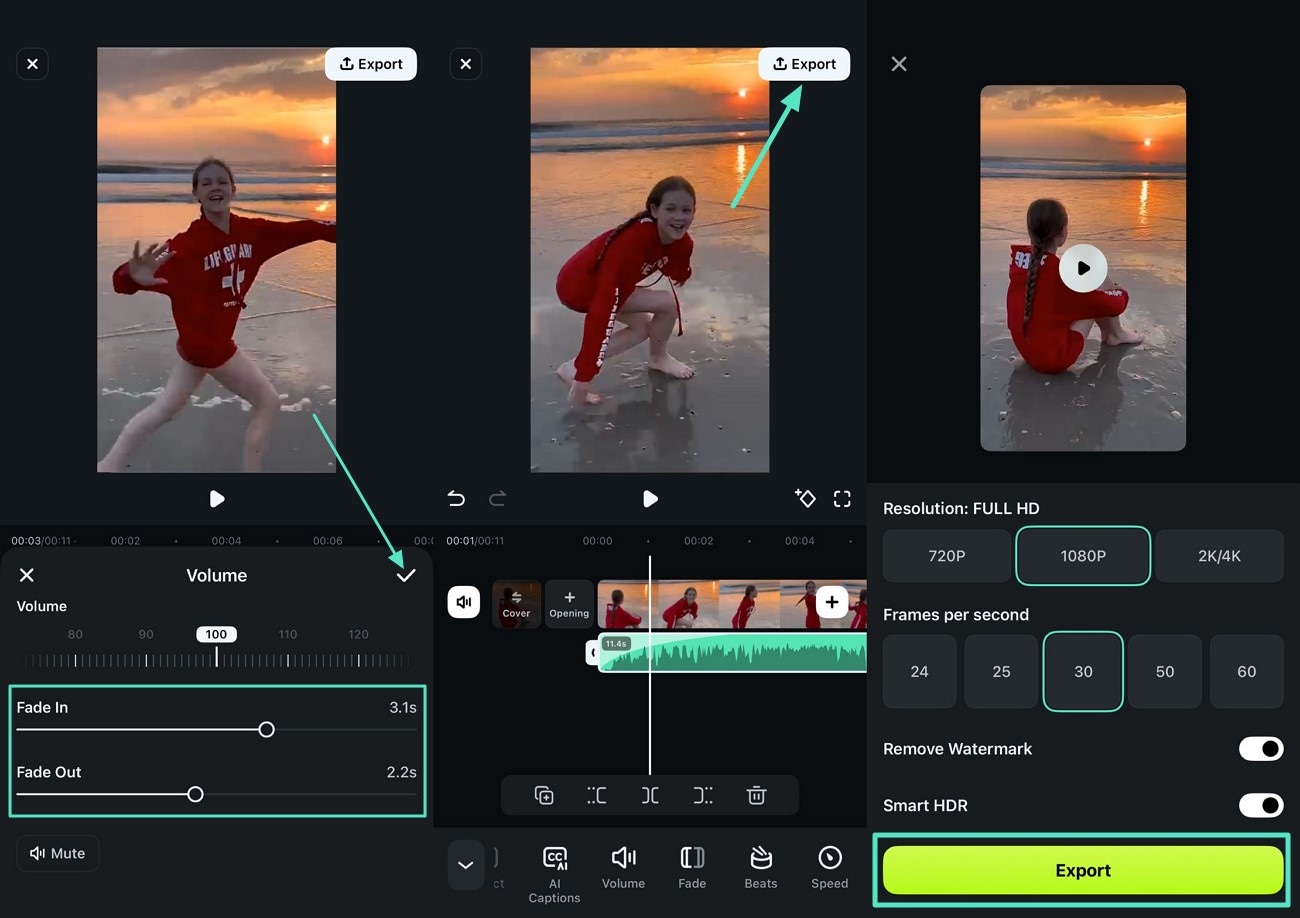Open AI Captions tool
This screenshot has width=1300, height=918.
click(555, 874)
